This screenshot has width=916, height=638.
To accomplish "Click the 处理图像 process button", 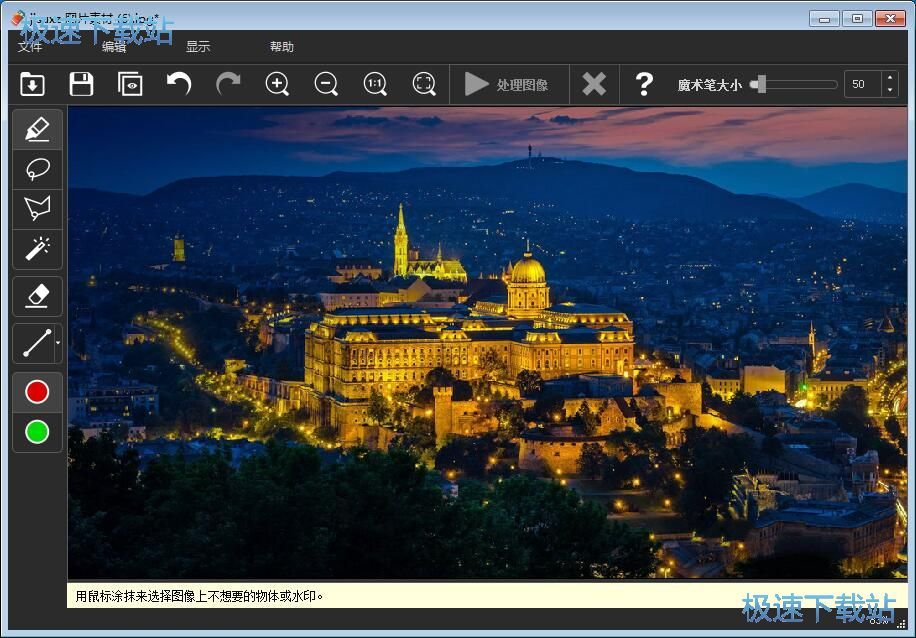I will click(x=508, y=85).
